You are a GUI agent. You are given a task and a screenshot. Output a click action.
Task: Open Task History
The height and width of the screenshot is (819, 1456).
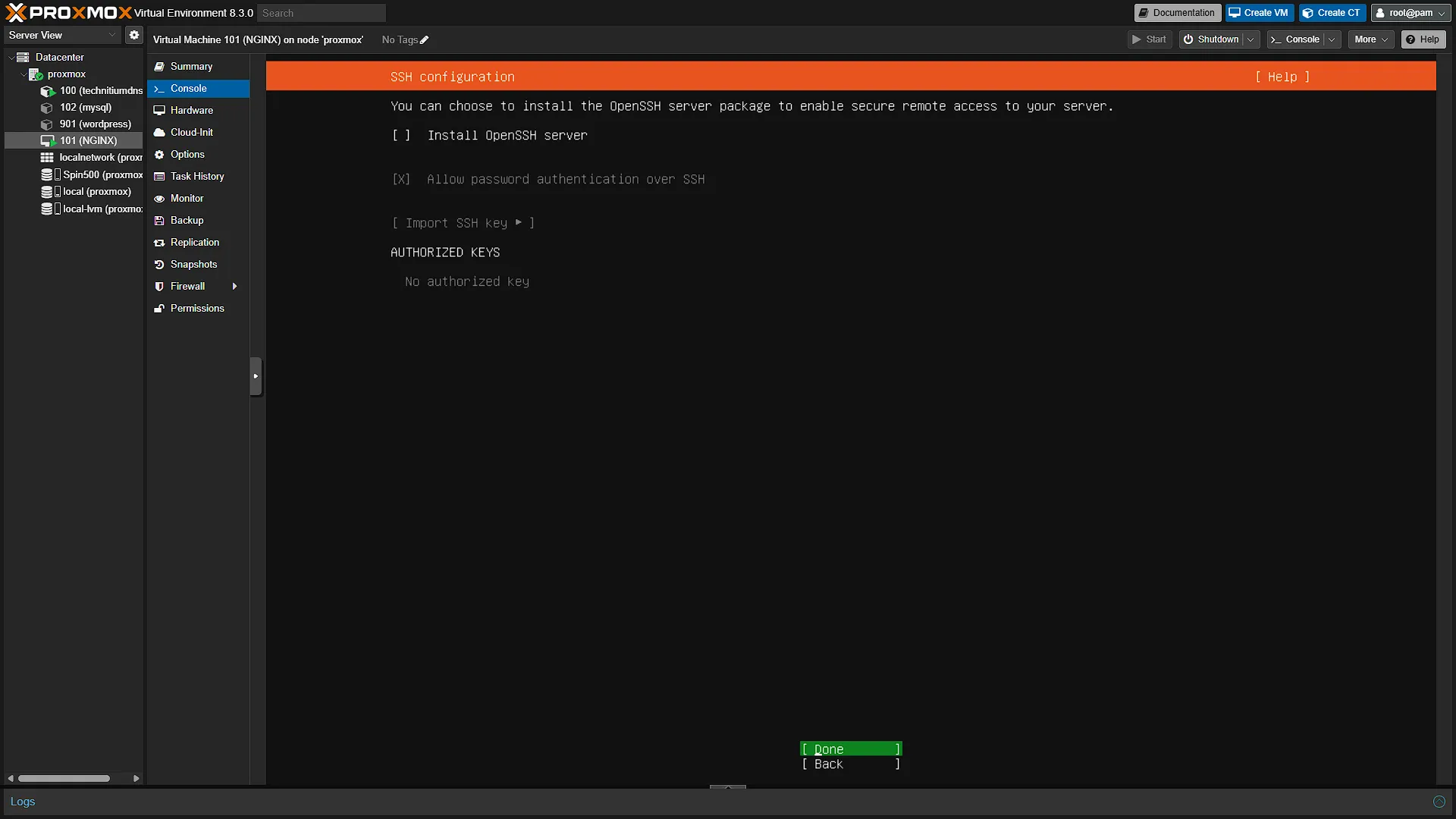pos(199,177)
